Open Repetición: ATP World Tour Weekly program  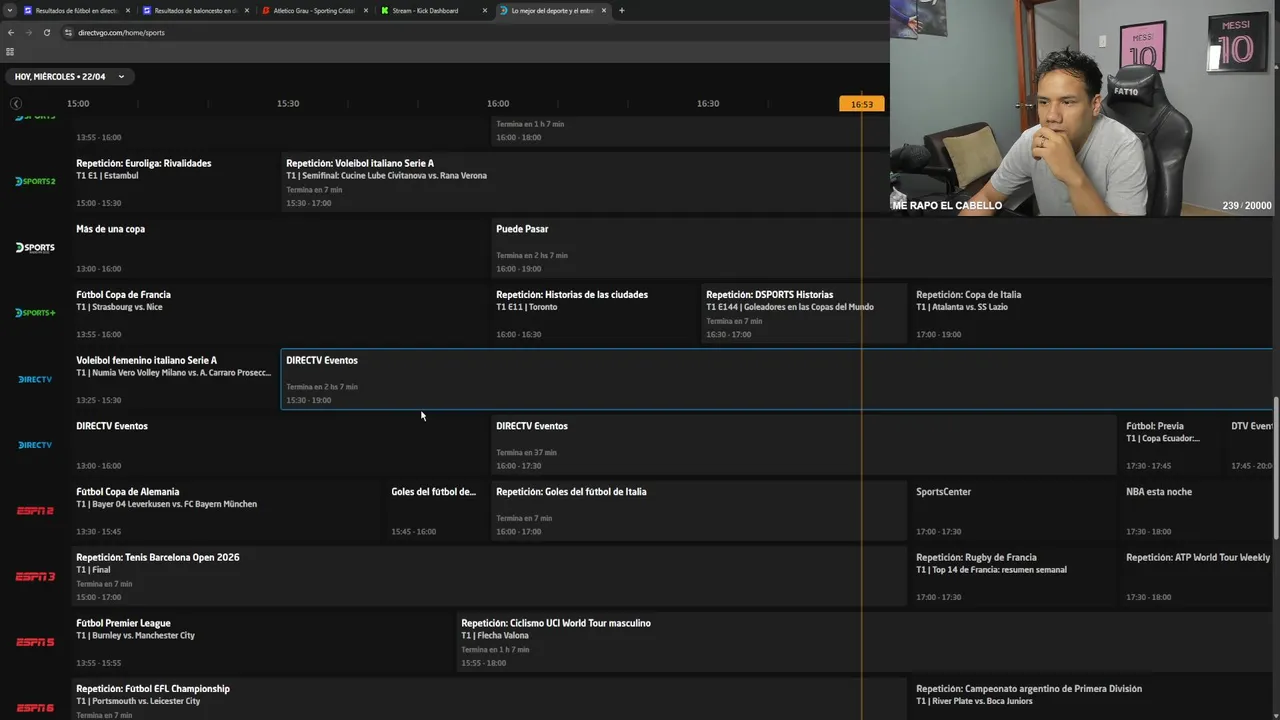pyautogui.click(x=1197, y=578)
